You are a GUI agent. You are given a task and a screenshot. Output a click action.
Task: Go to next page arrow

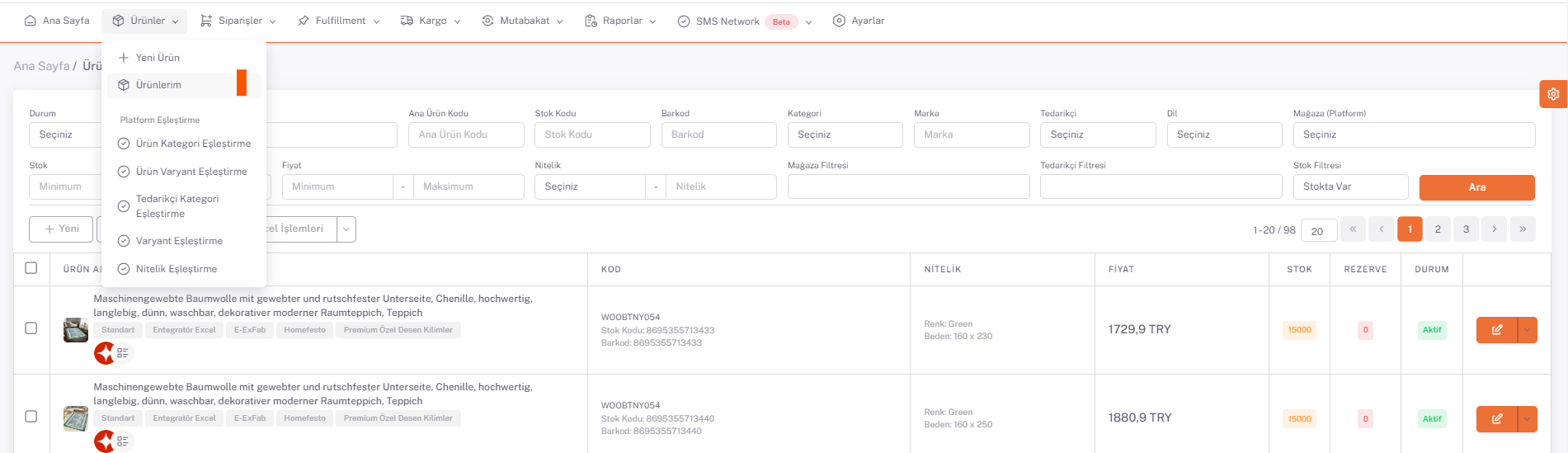(x=1494, y=229)
